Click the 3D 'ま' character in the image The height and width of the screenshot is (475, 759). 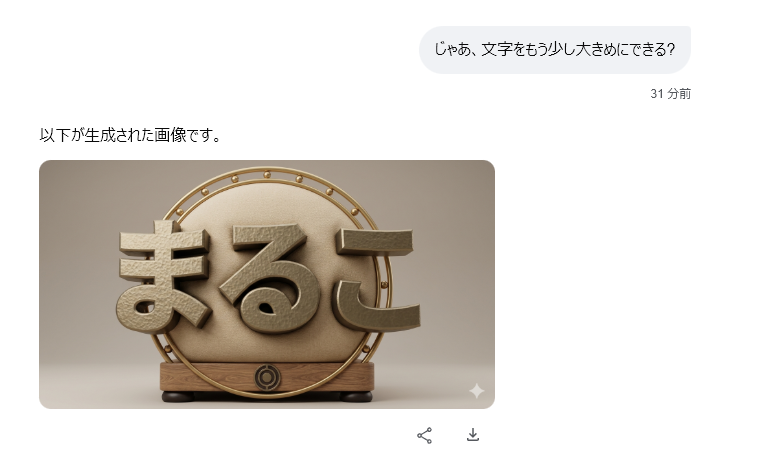pos(164,276)
